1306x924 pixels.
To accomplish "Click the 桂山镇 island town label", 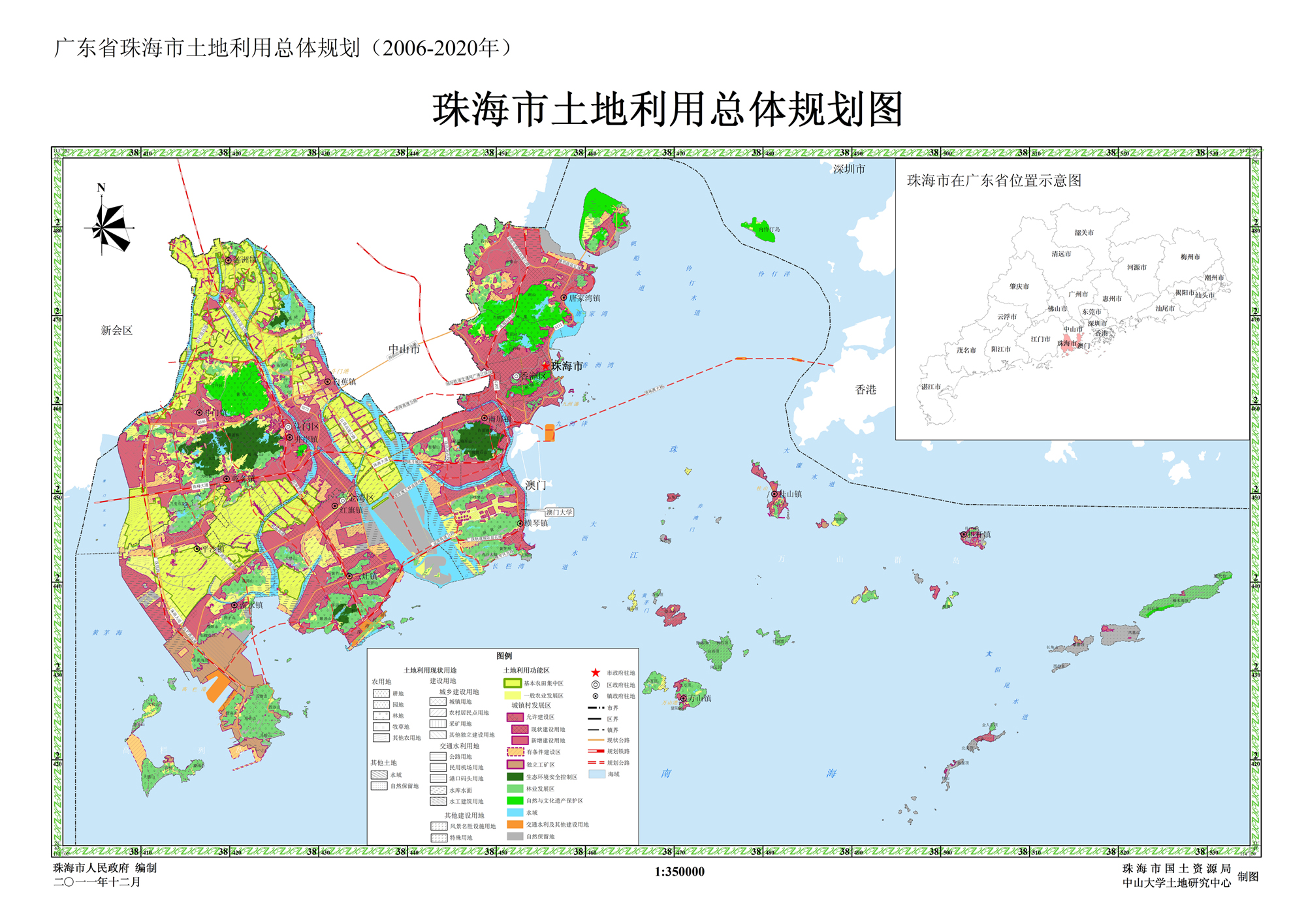I will tap(791, 494).
